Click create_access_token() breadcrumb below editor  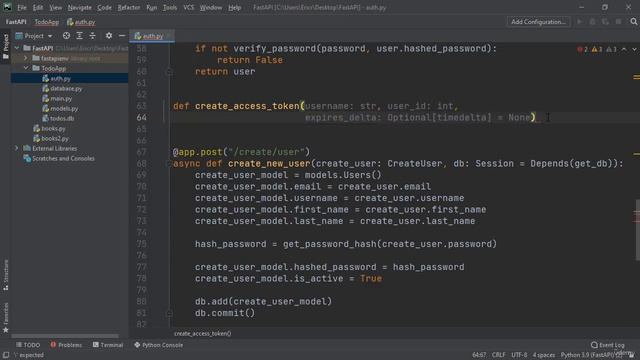coord(202,333)
